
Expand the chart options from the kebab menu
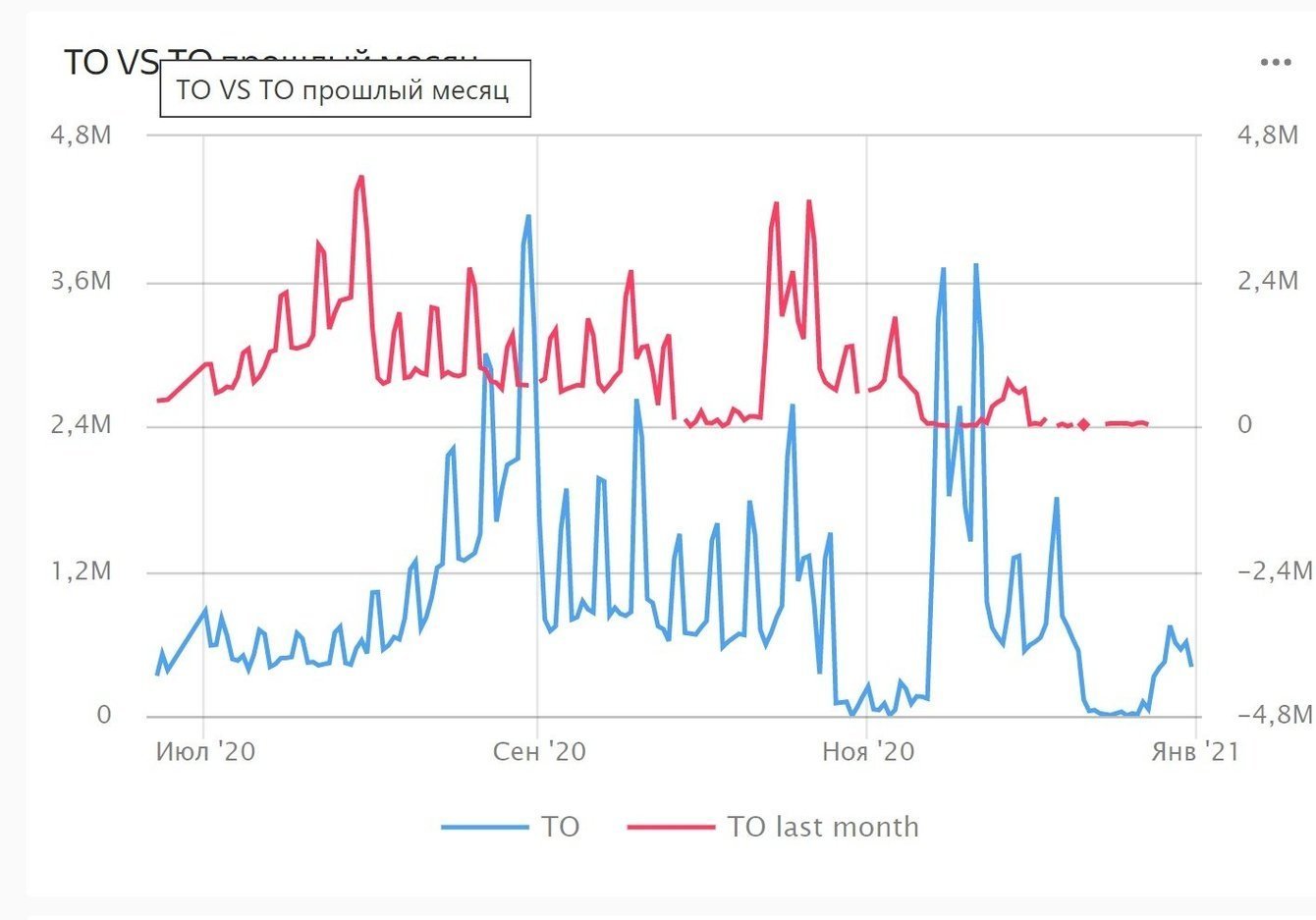[x=1275, y=61]
